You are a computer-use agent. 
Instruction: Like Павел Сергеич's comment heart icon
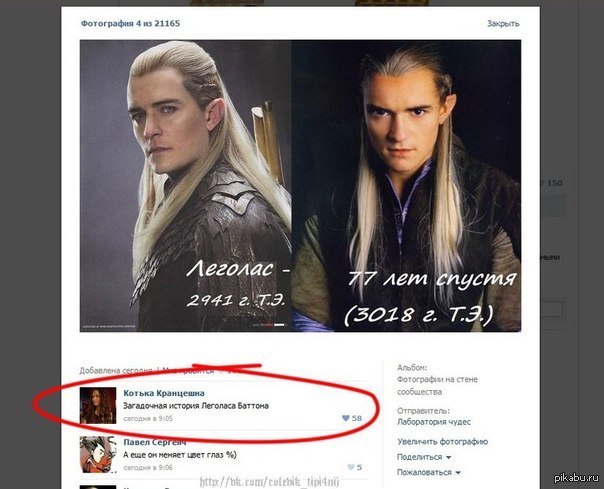pyautogui.click(x=351, y=467)
